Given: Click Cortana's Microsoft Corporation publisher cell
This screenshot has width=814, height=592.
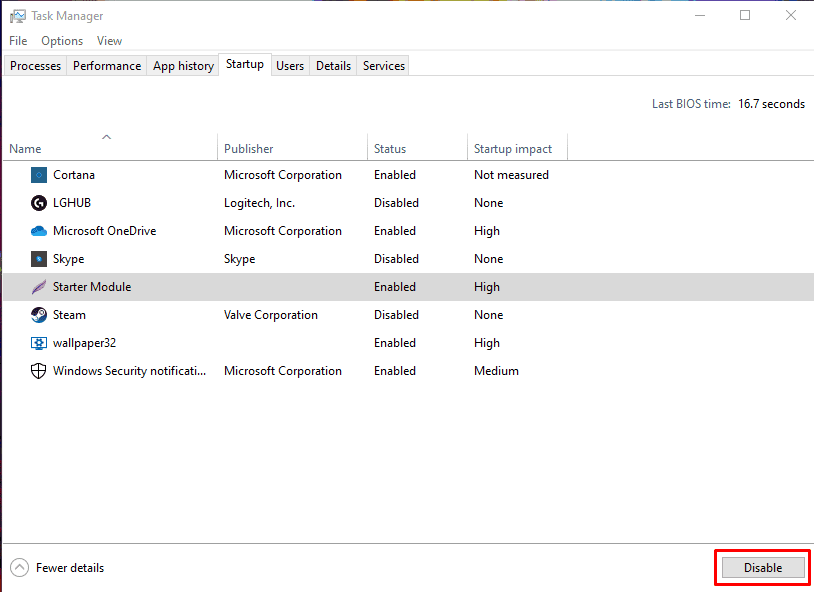Looking at the screenshot, I should (x=283, y=175).
